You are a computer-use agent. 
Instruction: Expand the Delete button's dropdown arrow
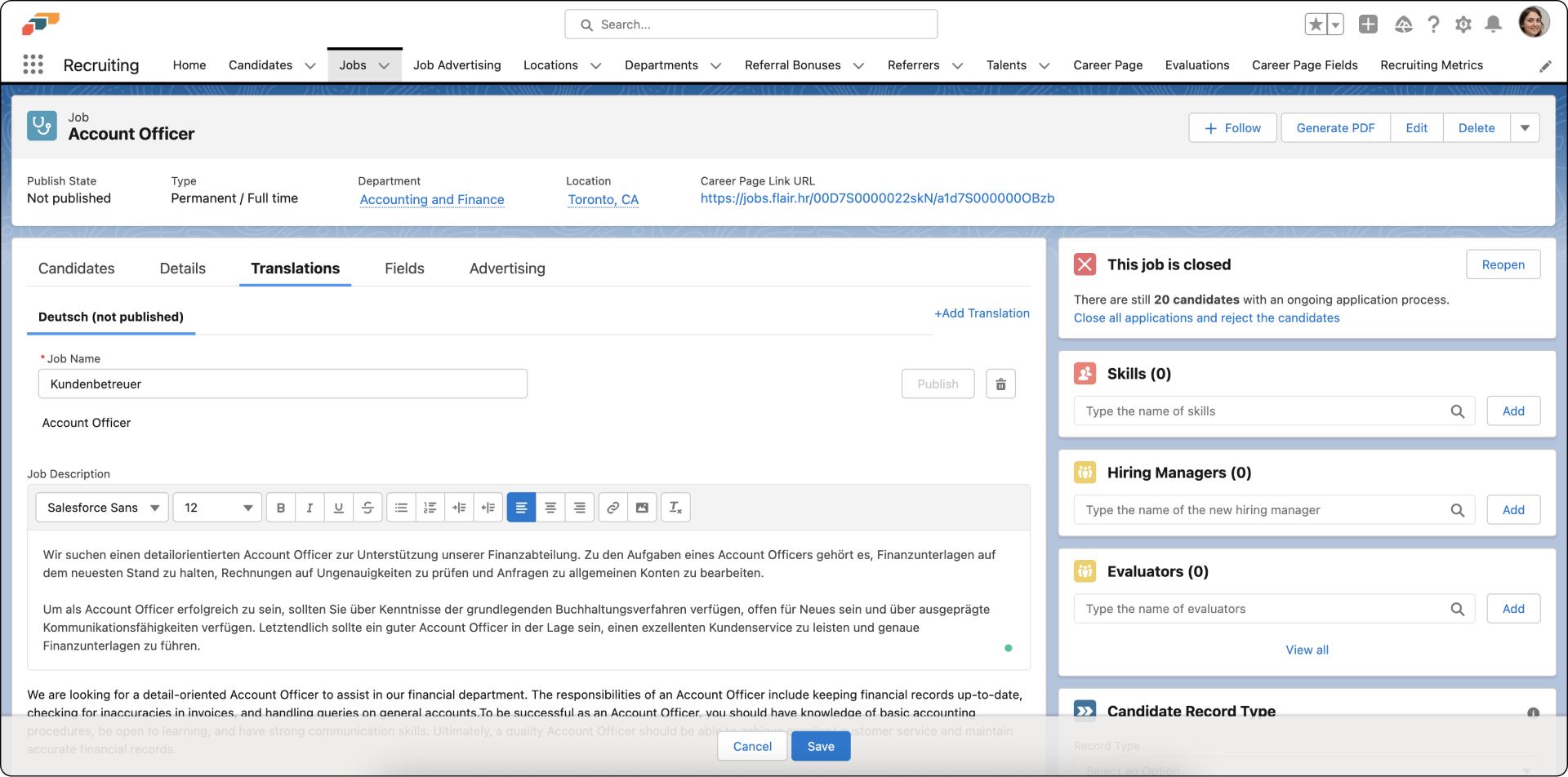point(1525,127)
